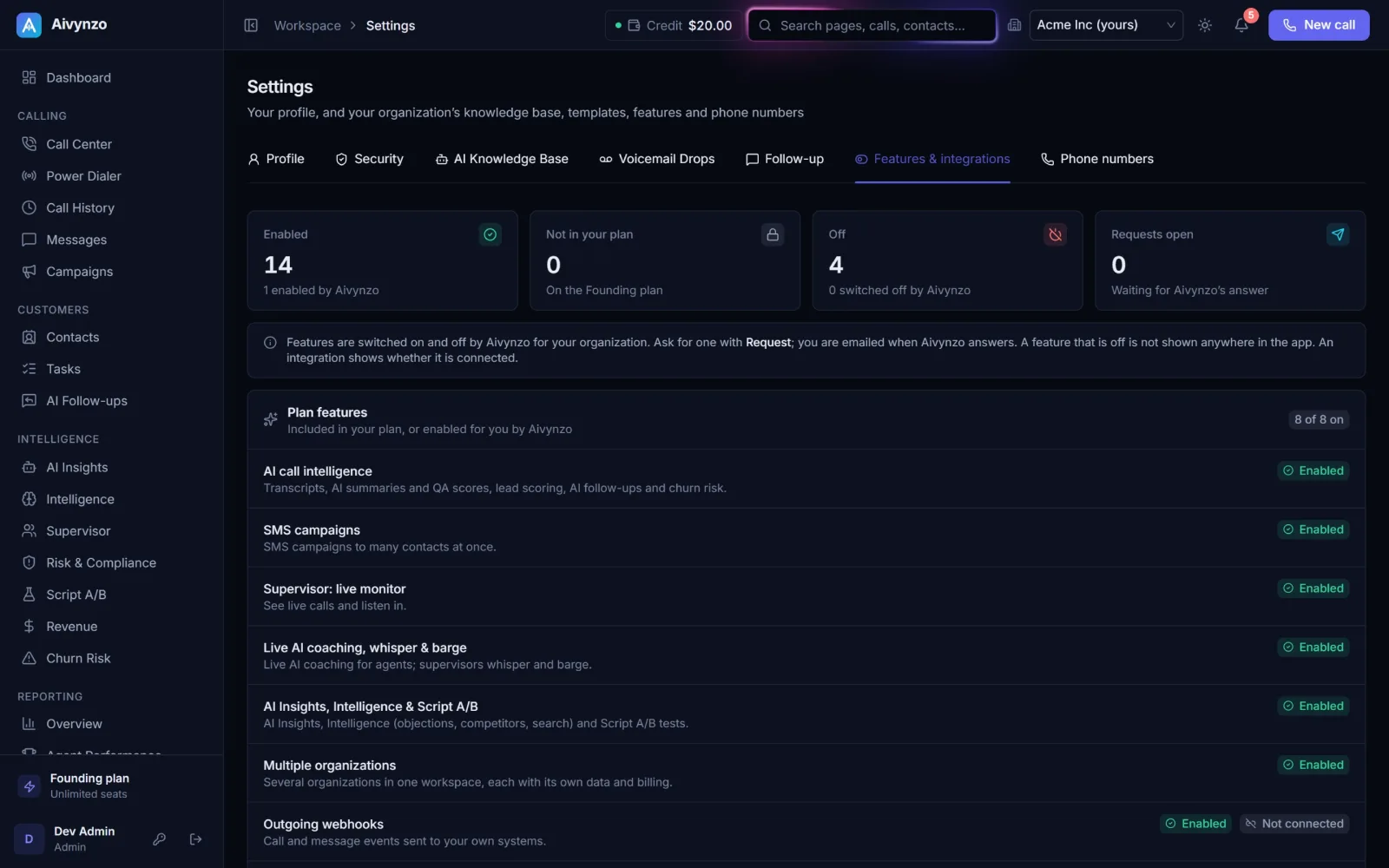1389x868 pixels.
Task: Open Call History
Action: (111, 208)
